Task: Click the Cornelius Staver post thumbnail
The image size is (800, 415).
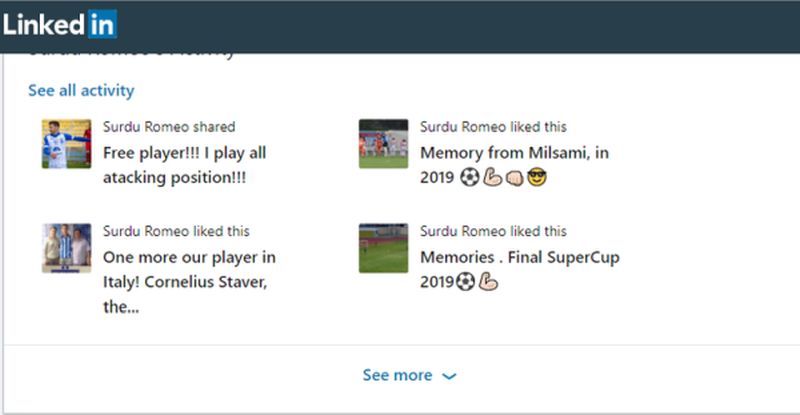Action: pos(66,248)
